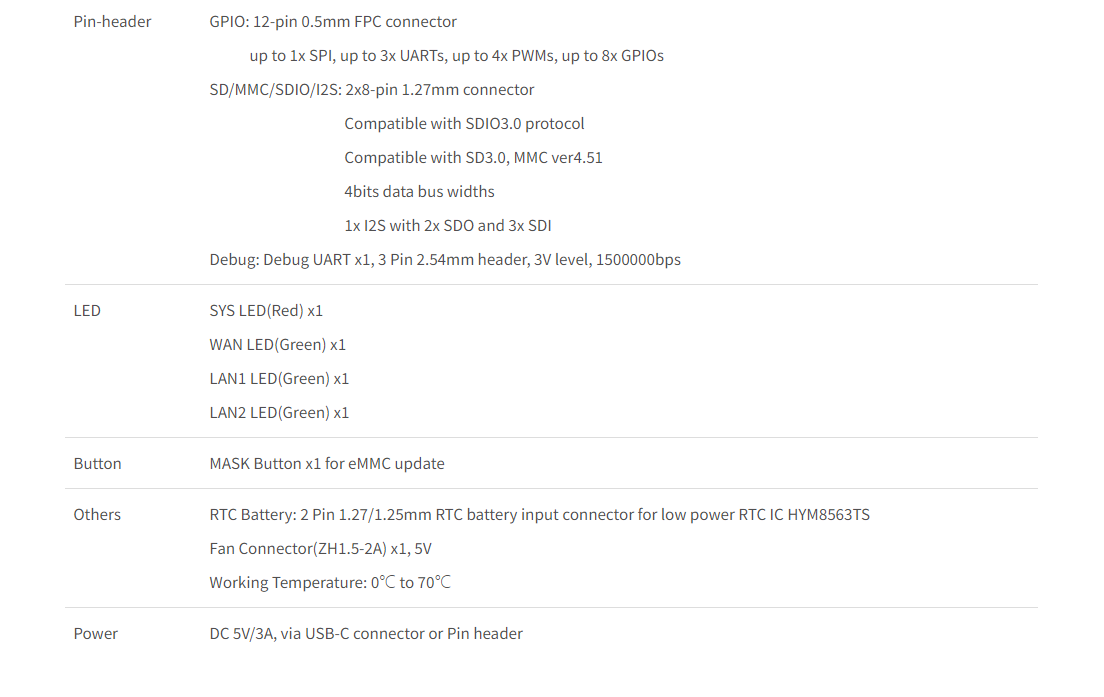Viewport: 1104px width, 697px height.
Task: Click the Working Temperature line
Action: click(x=330, y=582)
